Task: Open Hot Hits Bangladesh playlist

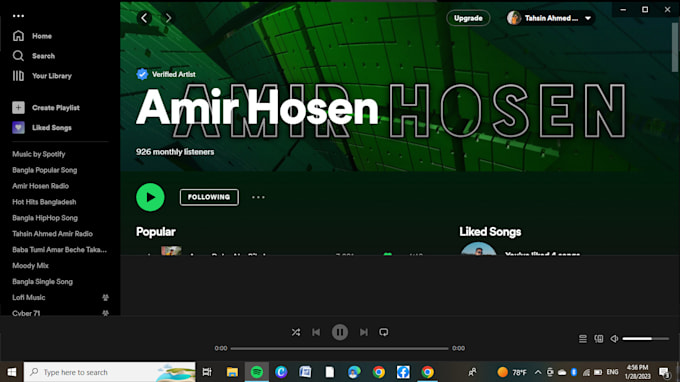Action: (44, 202)
